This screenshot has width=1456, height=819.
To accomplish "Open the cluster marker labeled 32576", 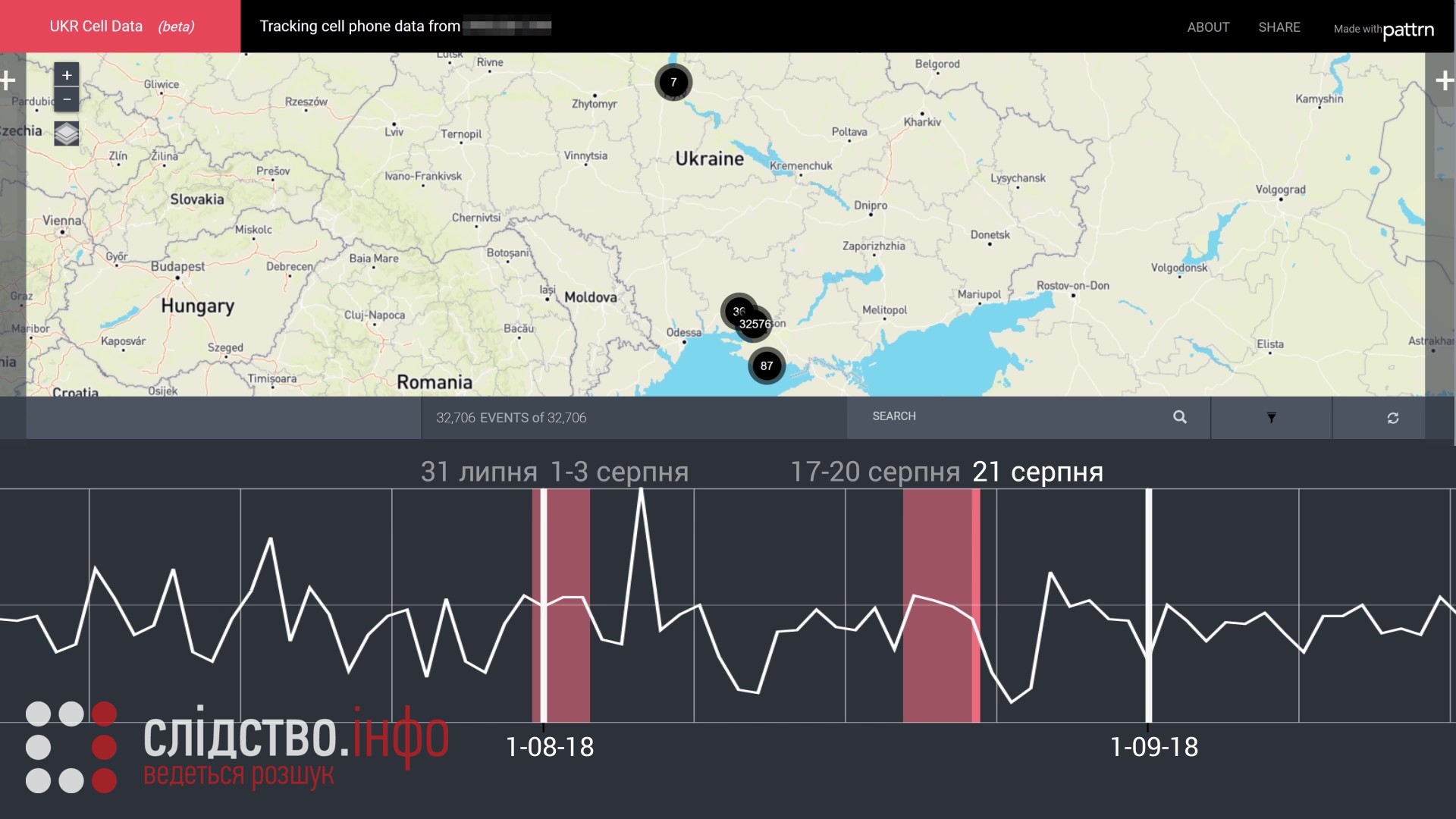I will (755, 324).
